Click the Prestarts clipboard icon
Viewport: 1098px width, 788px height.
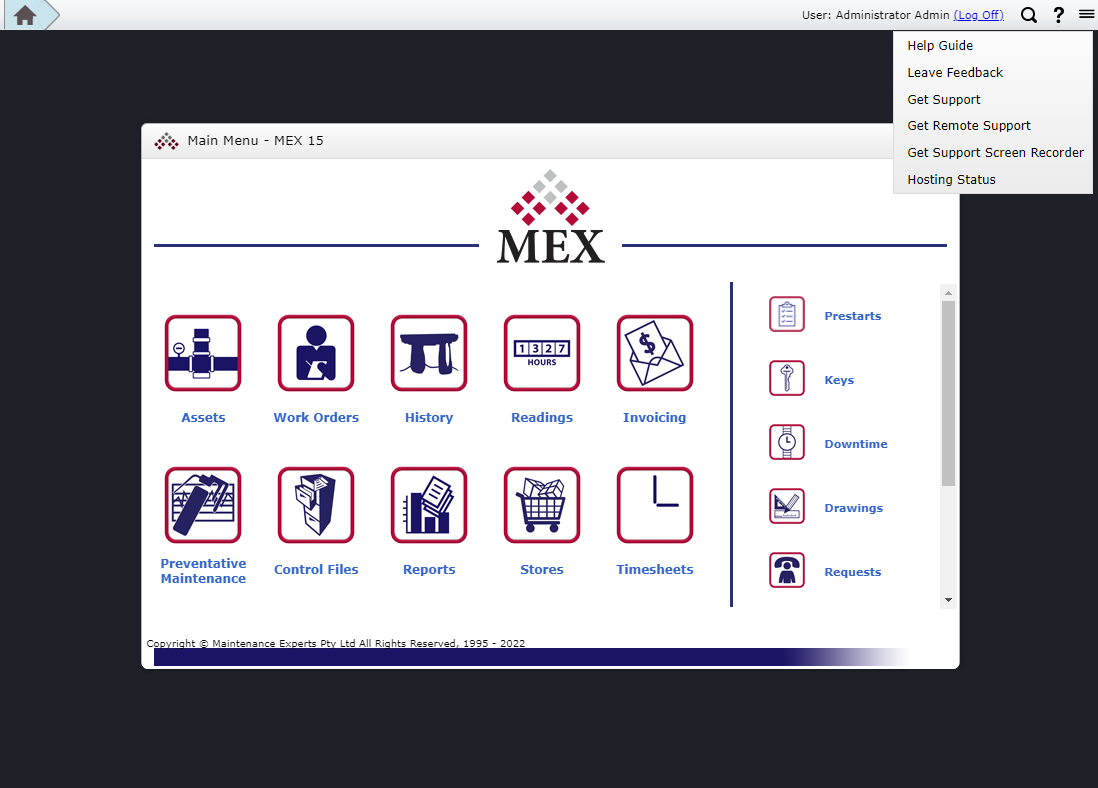pos(787,314)
